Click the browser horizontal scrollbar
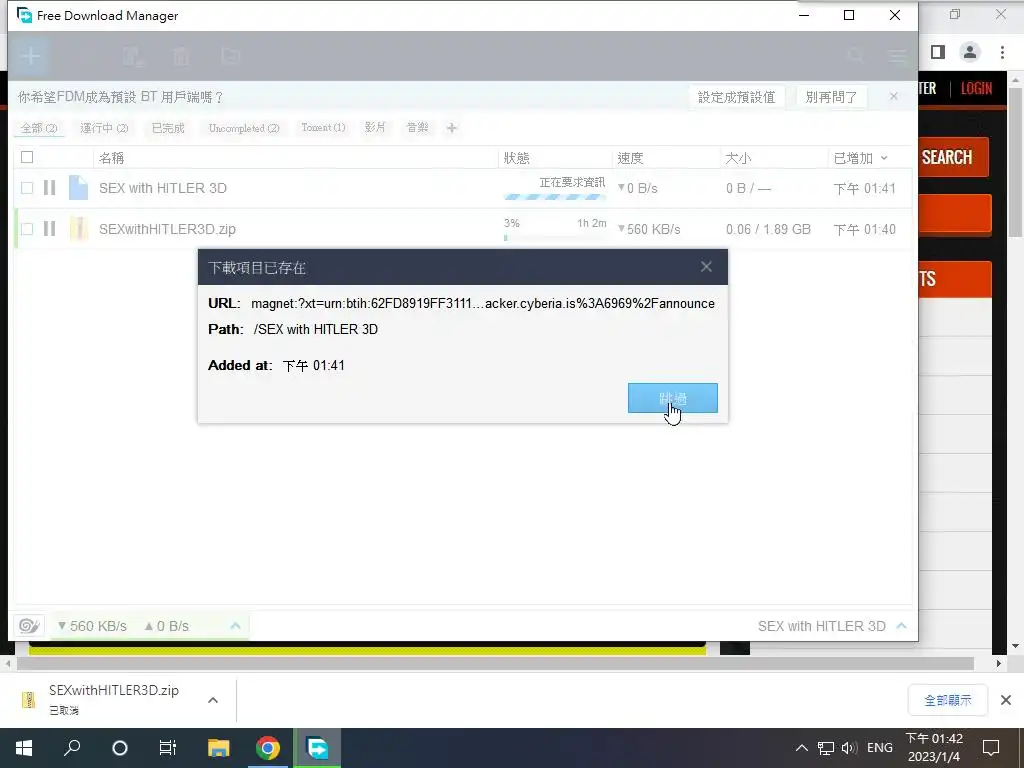The height and width of the screenshot is (768, 1024). (x=495, y=664)
